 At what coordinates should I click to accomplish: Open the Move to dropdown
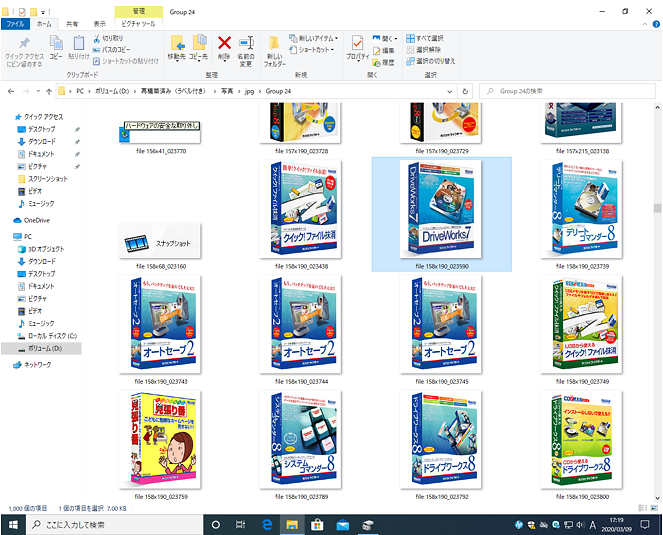click(177, 48)
